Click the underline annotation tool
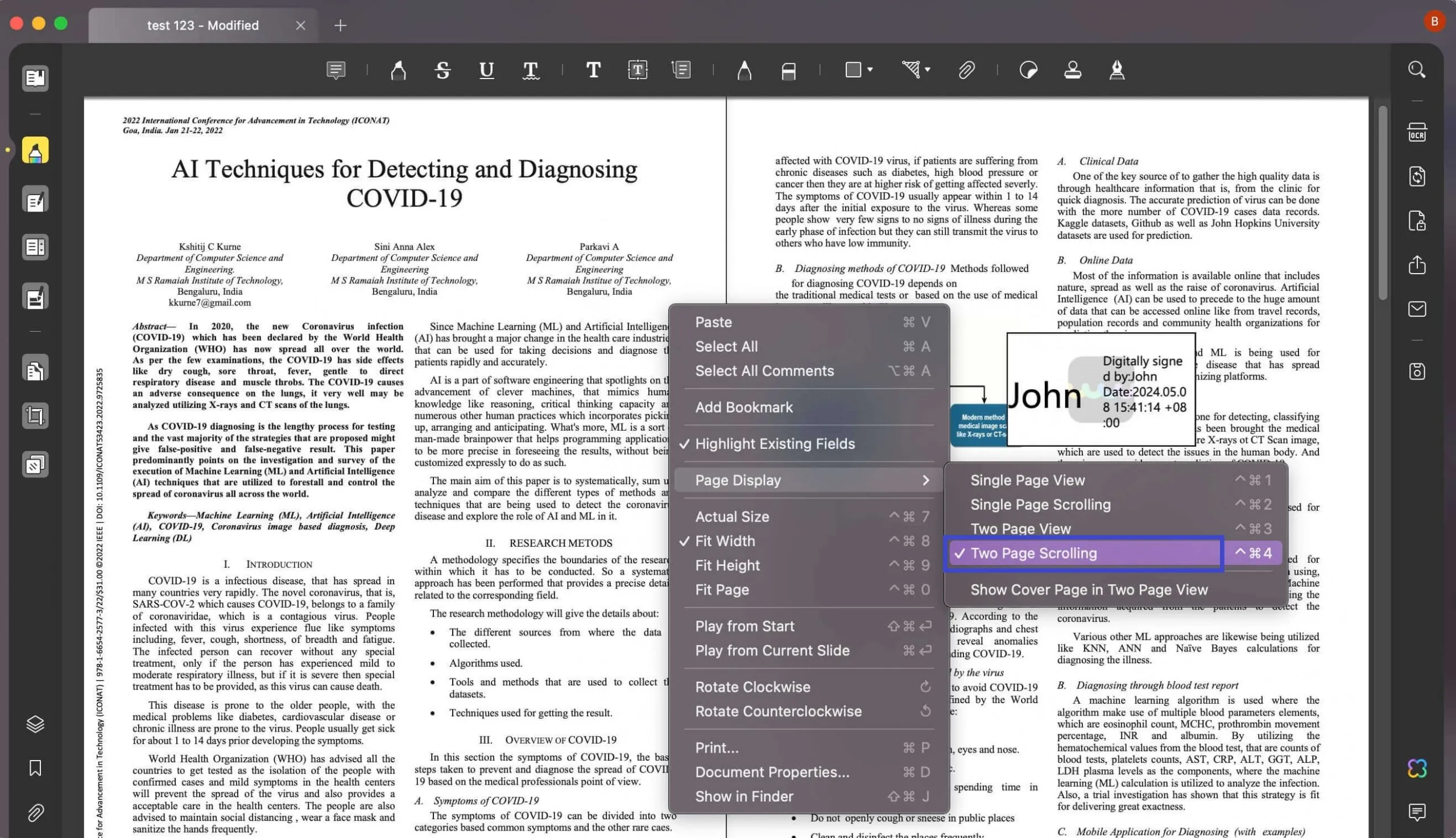The width and height of the screenshot is (1456, 838). pyautogui.click(x=486, y=69)
